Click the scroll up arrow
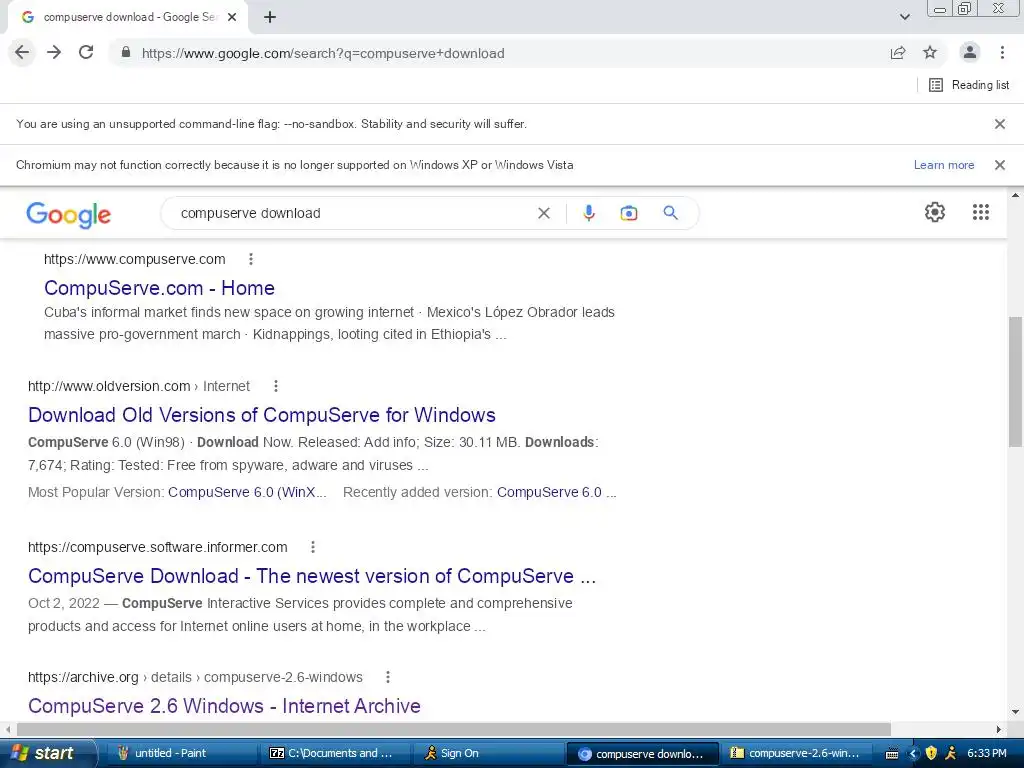The width and height of the screenshot is (1024, 768). point(1016,195)
